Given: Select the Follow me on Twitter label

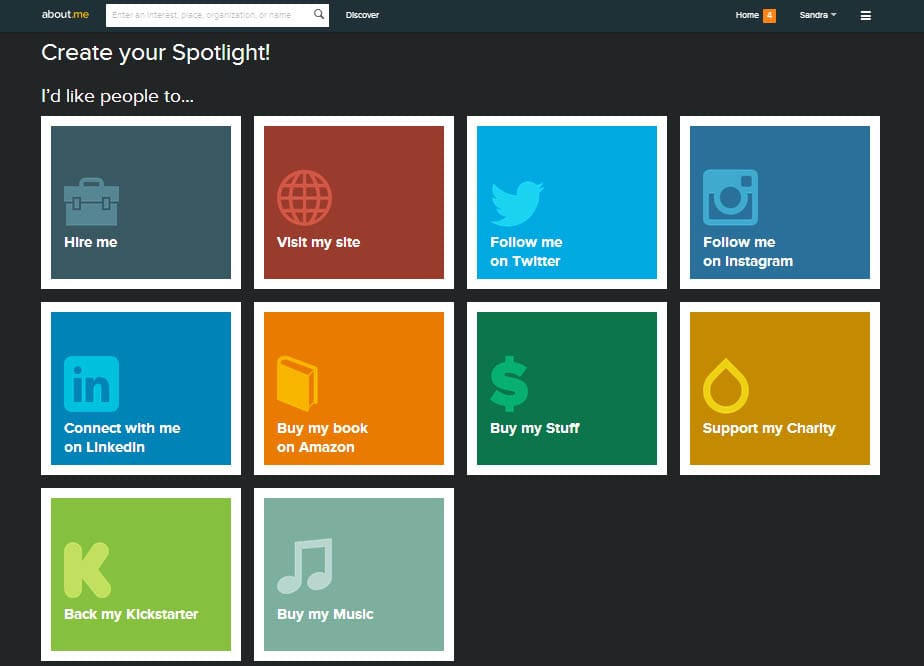Looking at the screenshot, I should (526, 252).
